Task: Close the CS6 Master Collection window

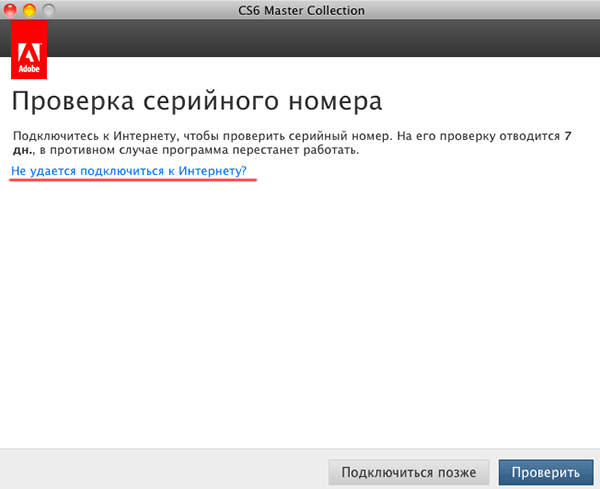Action: (11, 9)
